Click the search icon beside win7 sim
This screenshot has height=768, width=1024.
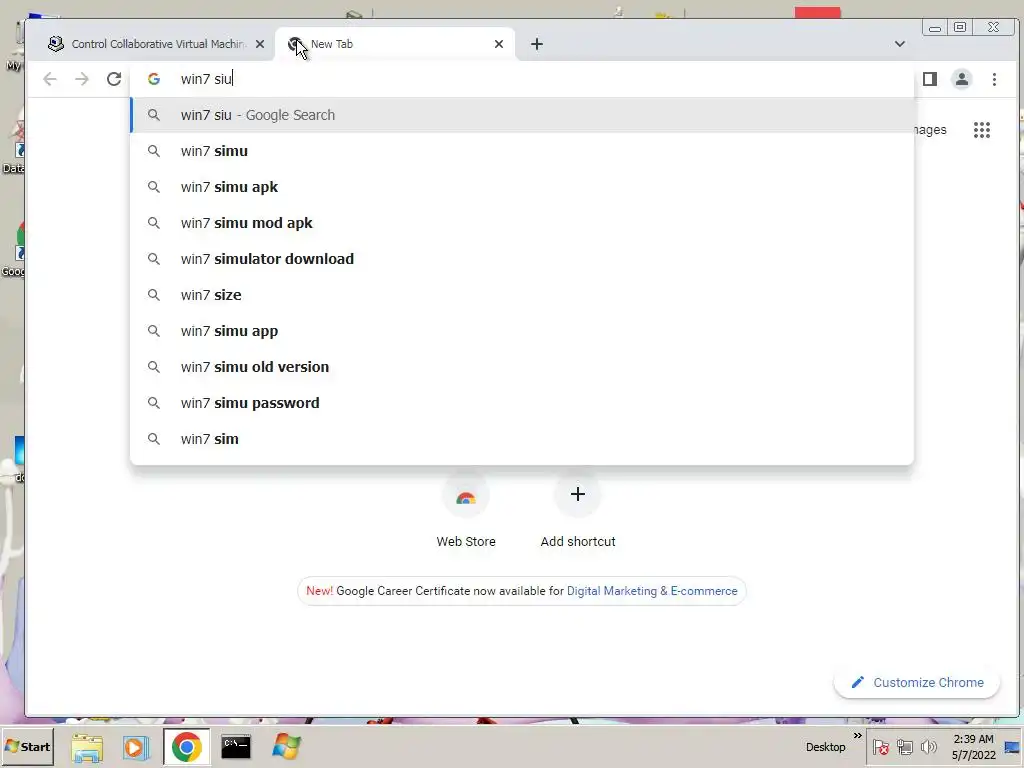(153, 438)
